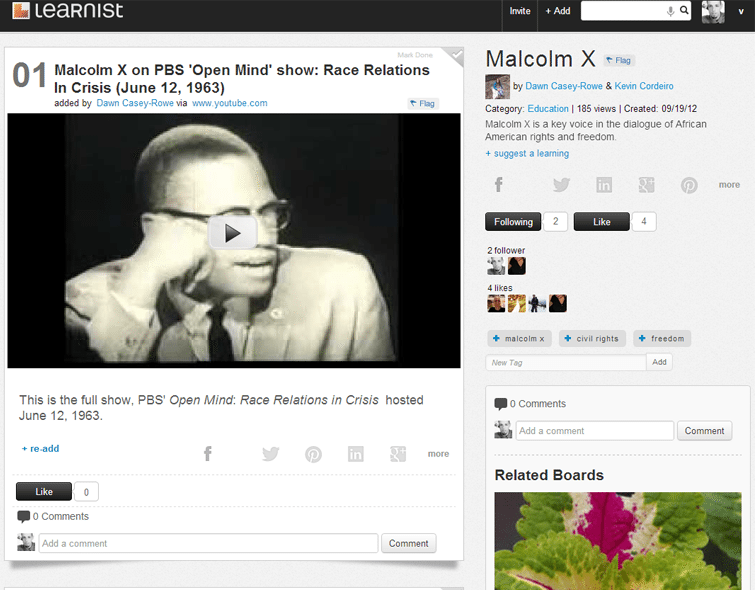Expand more sharing options for the video
The height and width of the screenshot is (590, 755).
pyautogui.click(x=438, y=454)
